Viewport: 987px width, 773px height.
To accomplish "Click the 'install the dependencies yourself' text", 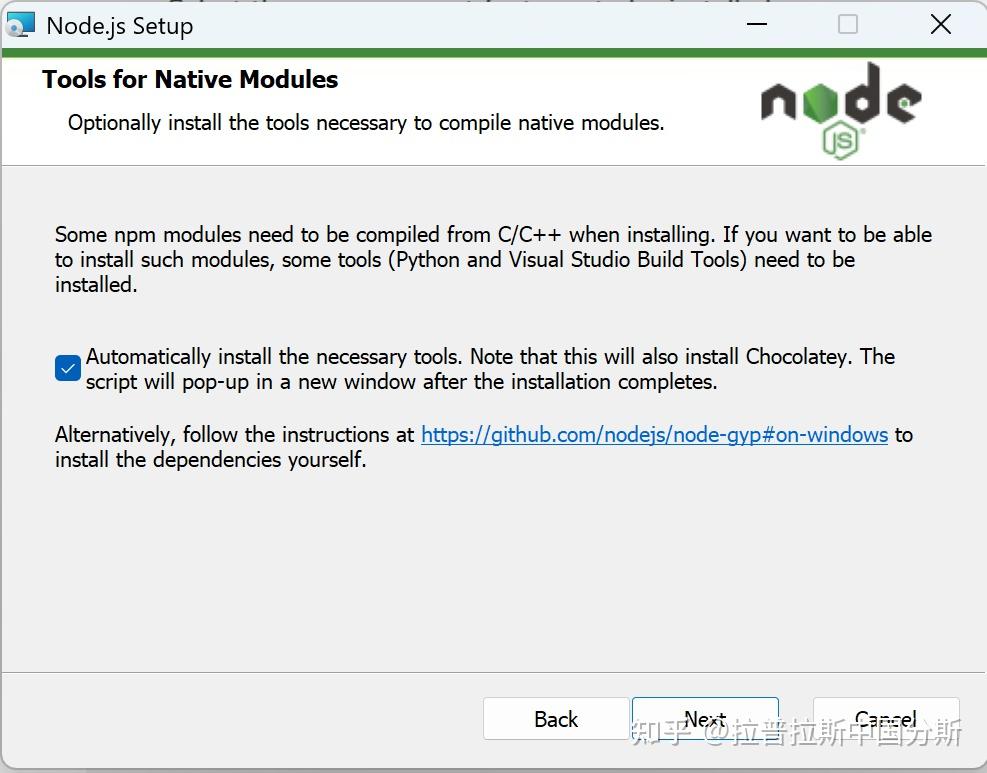I will [x=211, y=461].
